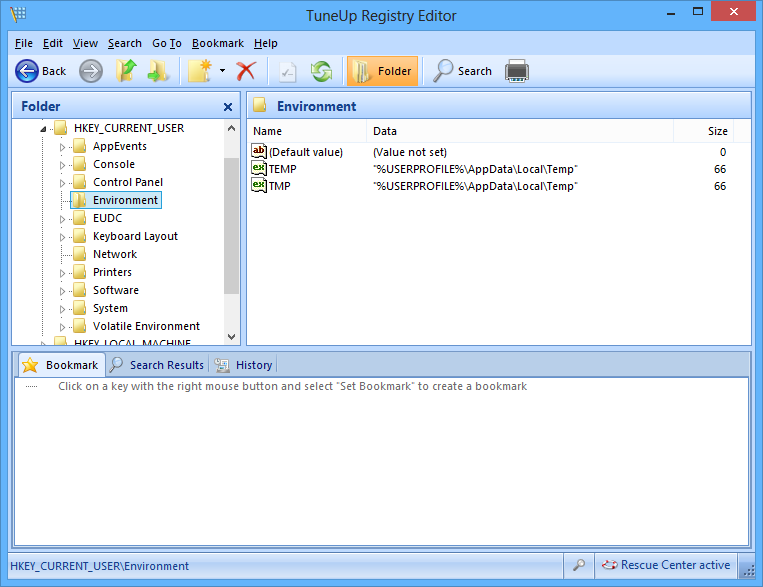Refresh the registry view

[322, 71]
